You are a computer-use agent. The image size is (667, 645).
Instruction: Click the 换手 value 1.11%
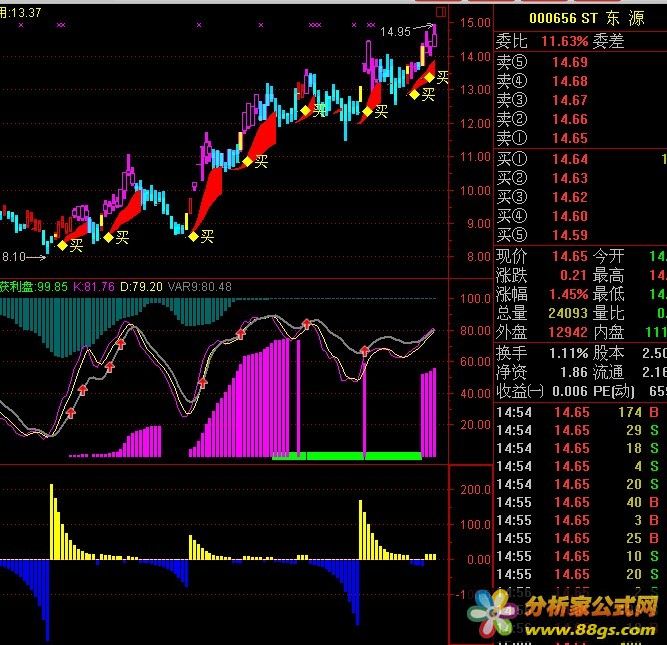pyautogui.click(x=568, y=353)
